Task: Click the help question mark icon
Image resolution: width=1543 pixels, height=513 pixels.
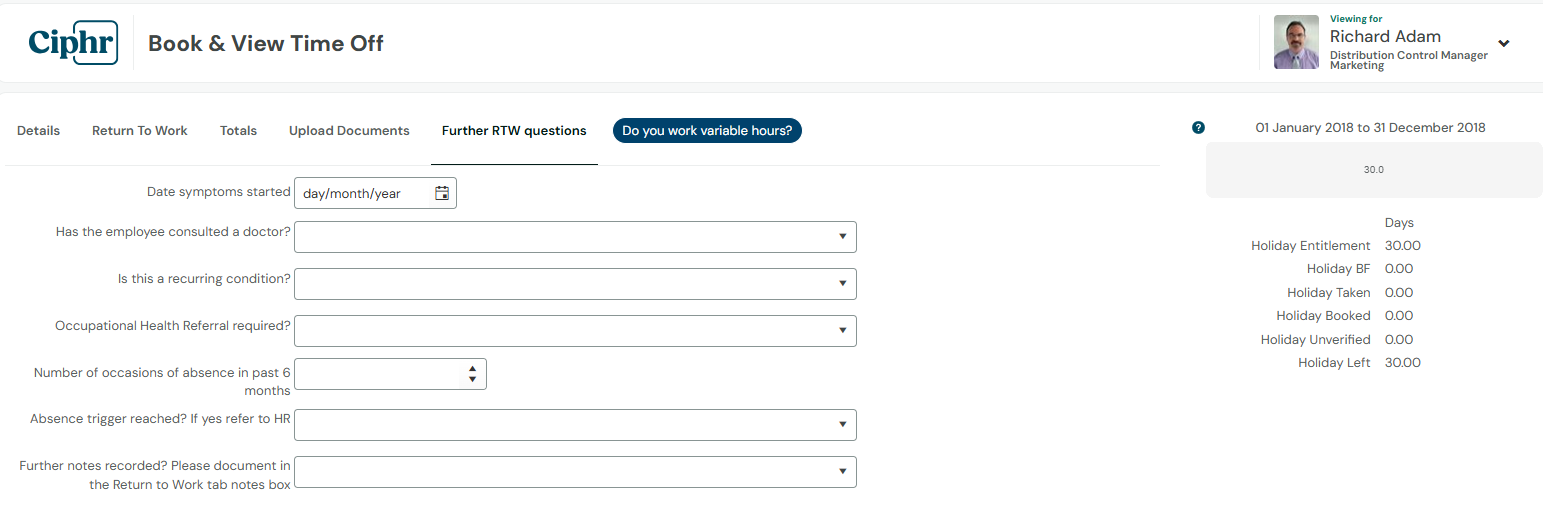Action: tap(1199, 128)
